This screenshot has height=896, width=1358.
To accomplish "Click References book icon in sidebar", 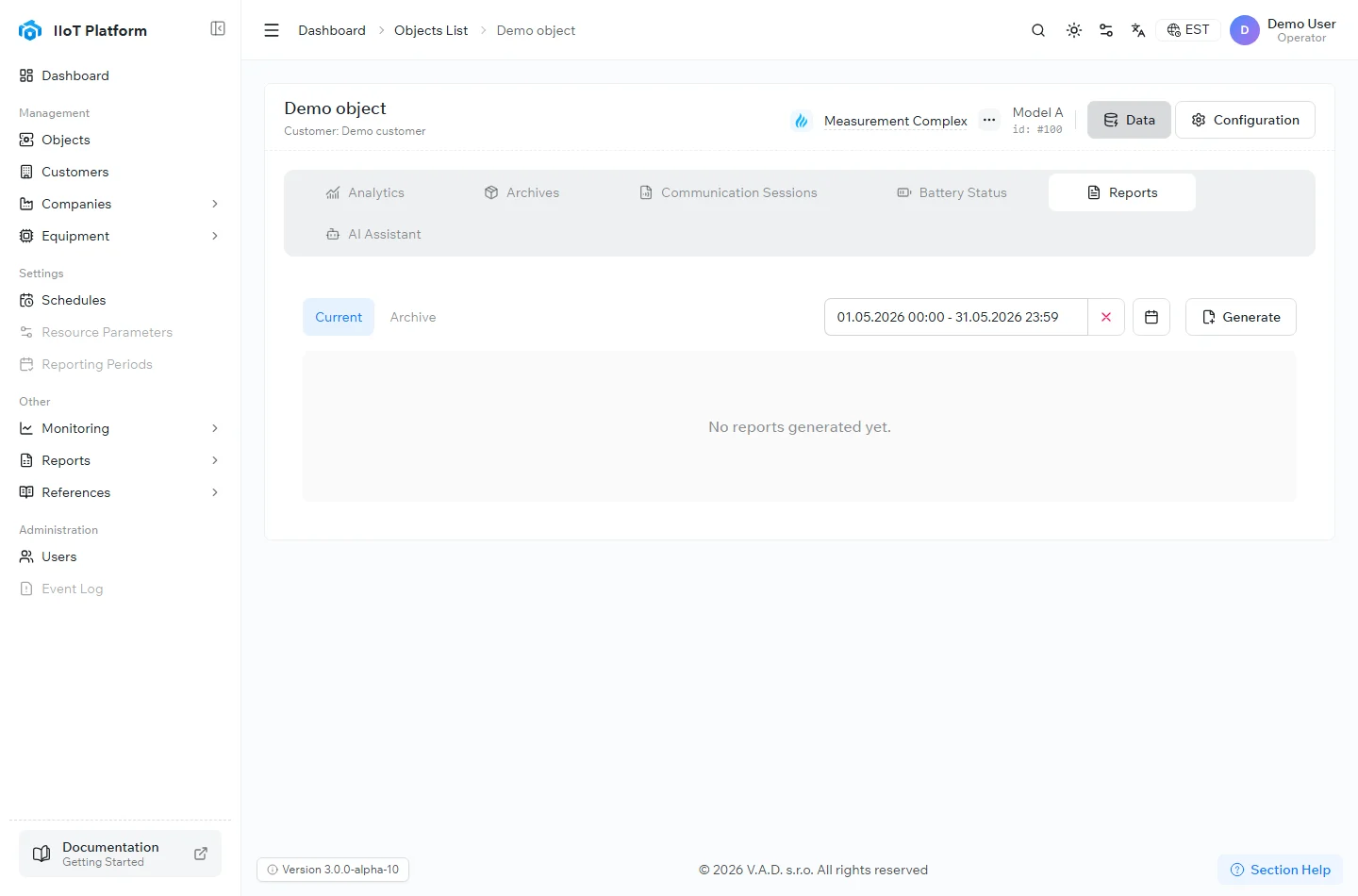I will (x=26, y=492).
